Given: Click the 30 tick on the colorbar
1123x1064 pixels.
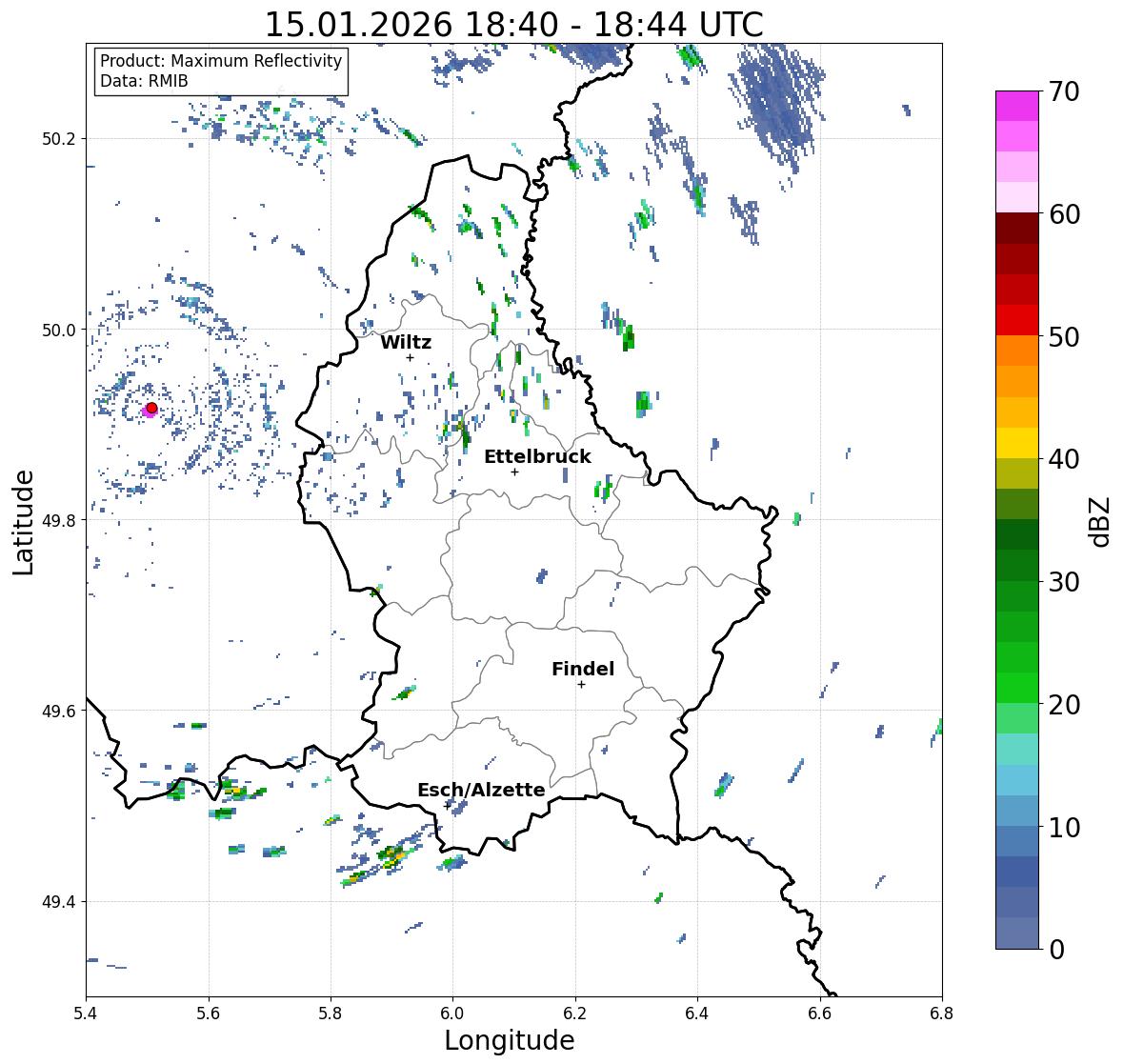Looking at the screenshot, I should (1064, 581).
